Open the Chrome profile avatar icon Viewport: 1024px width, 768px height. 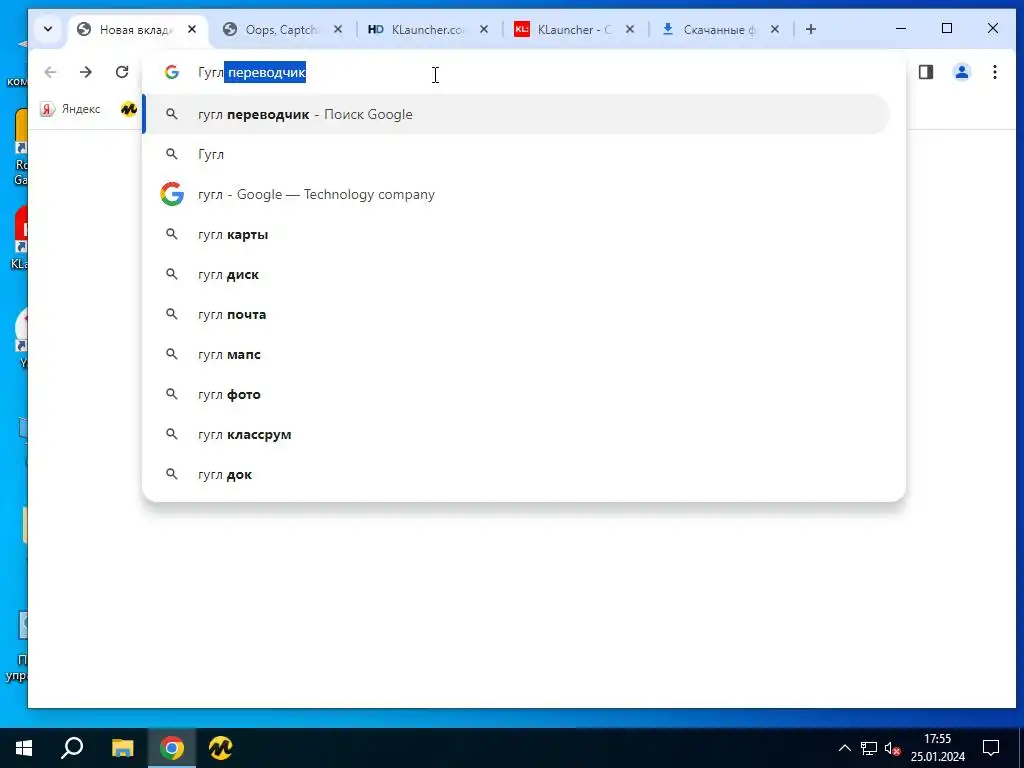pyautogui.click(x=961, y=72)
